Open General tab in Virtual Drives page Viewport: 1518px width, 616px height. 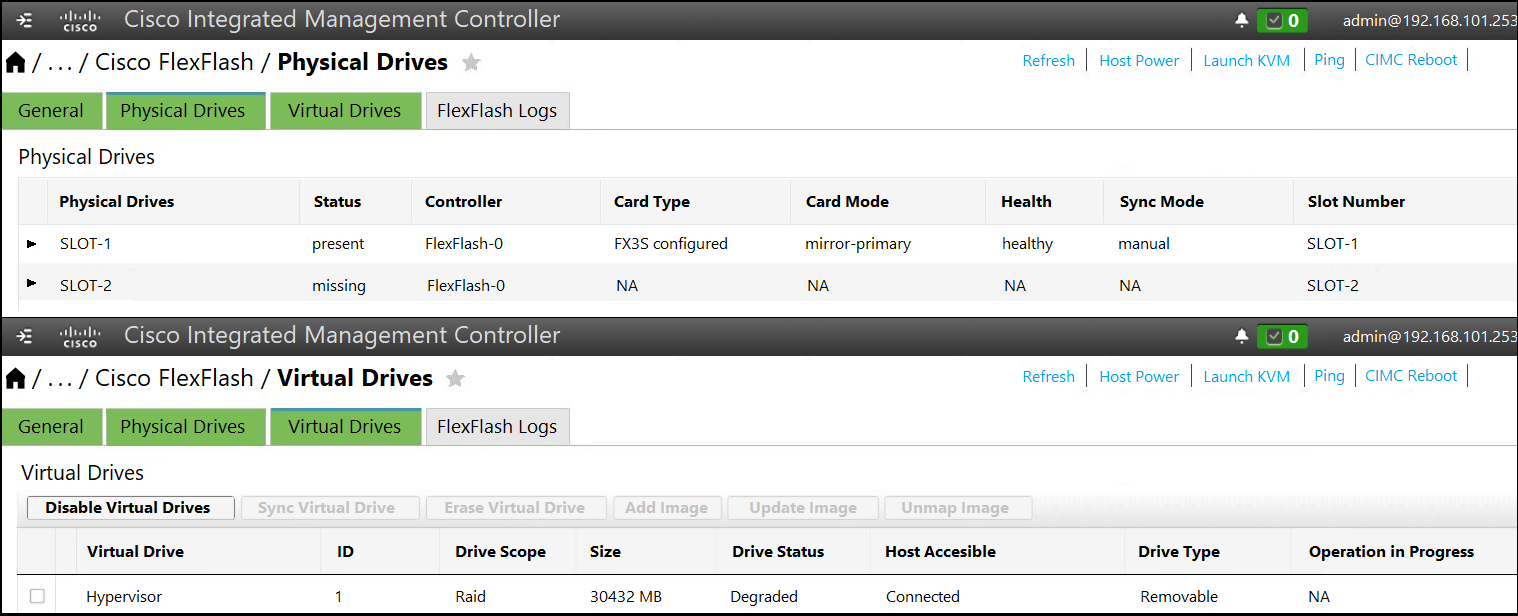[51, 426]
